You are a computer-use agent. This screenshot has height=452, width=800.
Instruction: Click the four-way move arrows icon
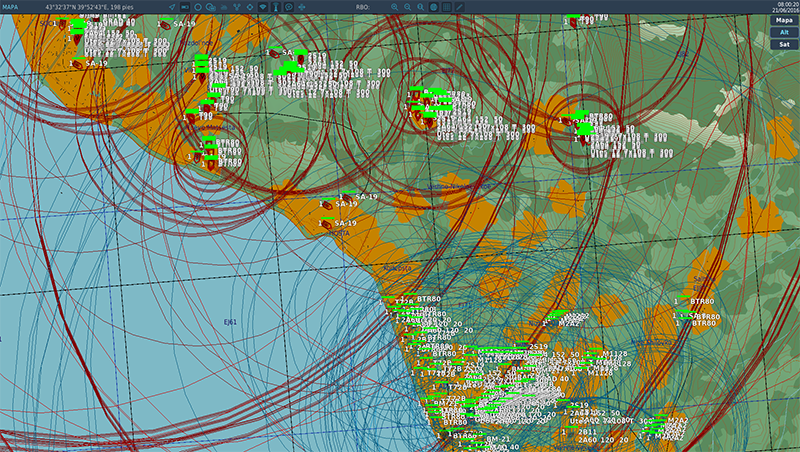pos(302,7)
